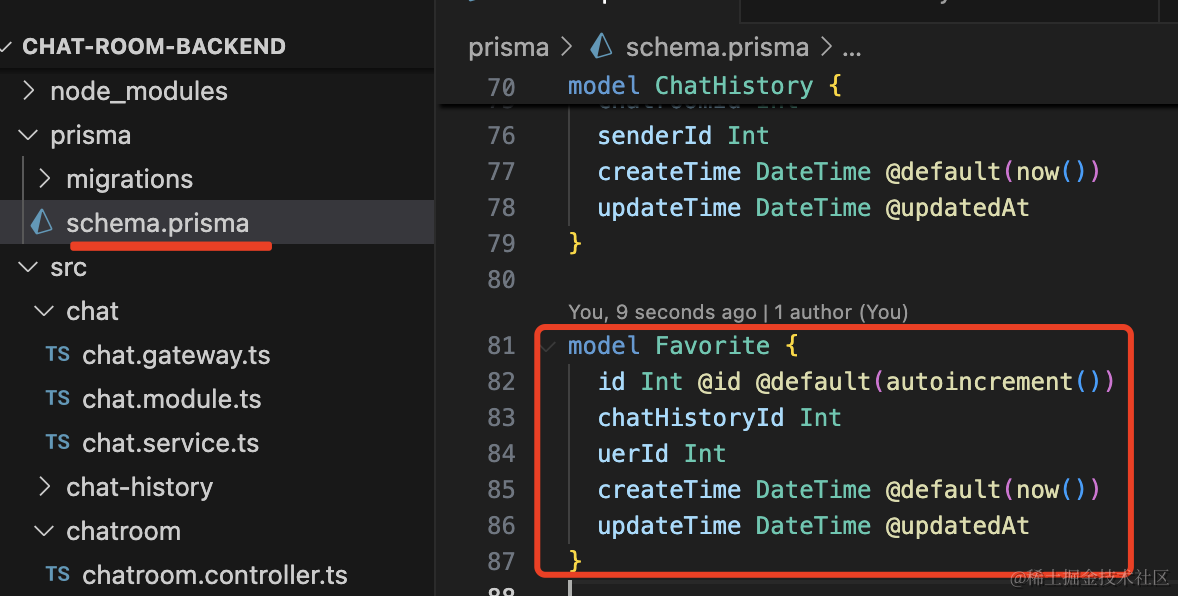Click the breadcrumb ellipsis segment
Viewport: 1178px width, 596px height.
[852, 47]
